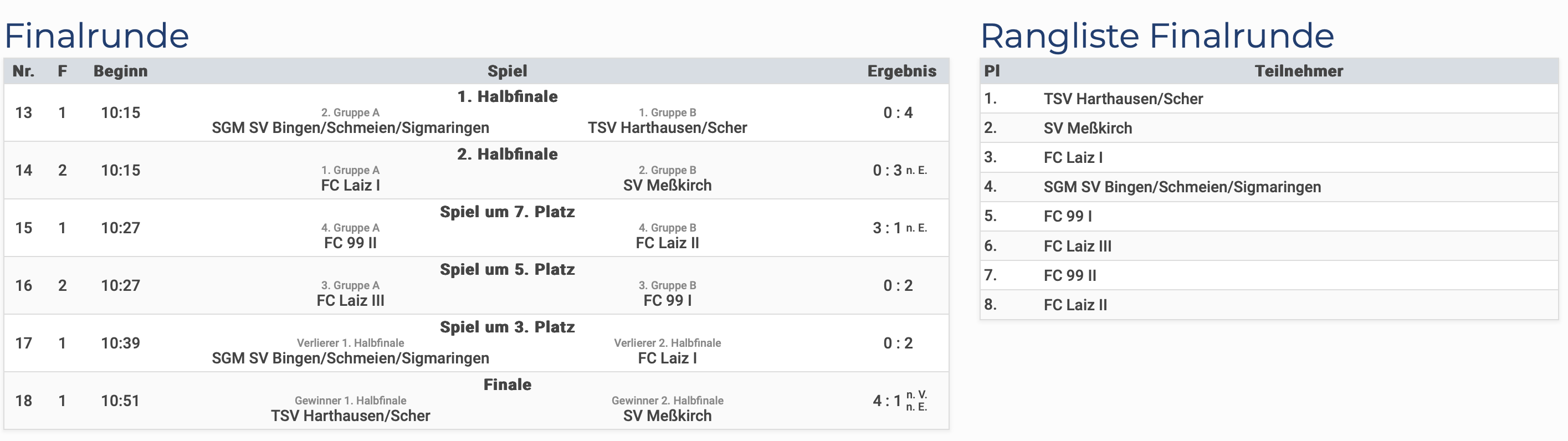Click the 4 : 1 result of the Finale
Image resolution: width=1568 pixels, height=441 pixels.
pos(887,401)
